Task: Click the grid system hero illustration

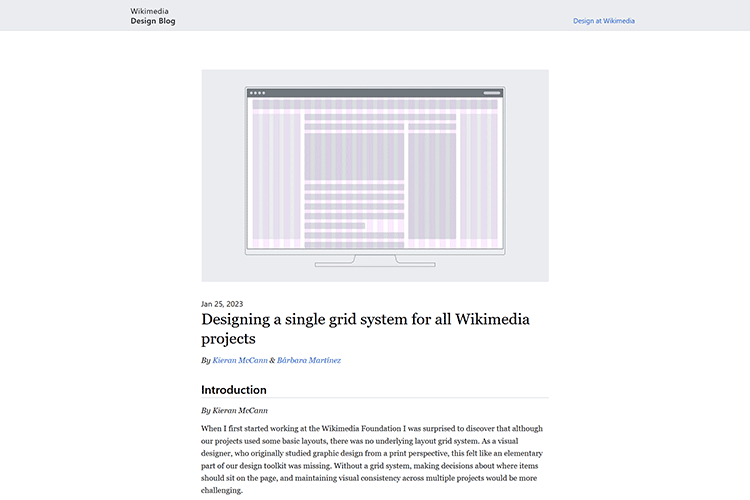Action: tap(374, 175)
